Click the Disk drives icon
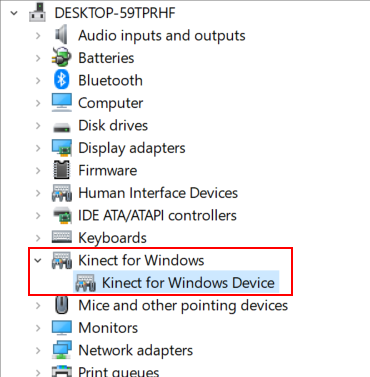 (62, 127)
